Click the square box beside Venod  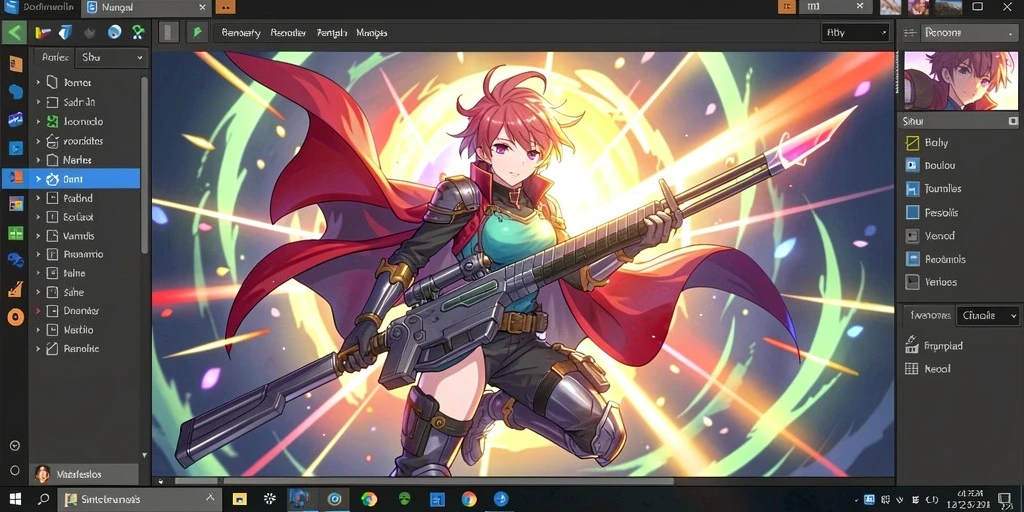pos(912,236)
